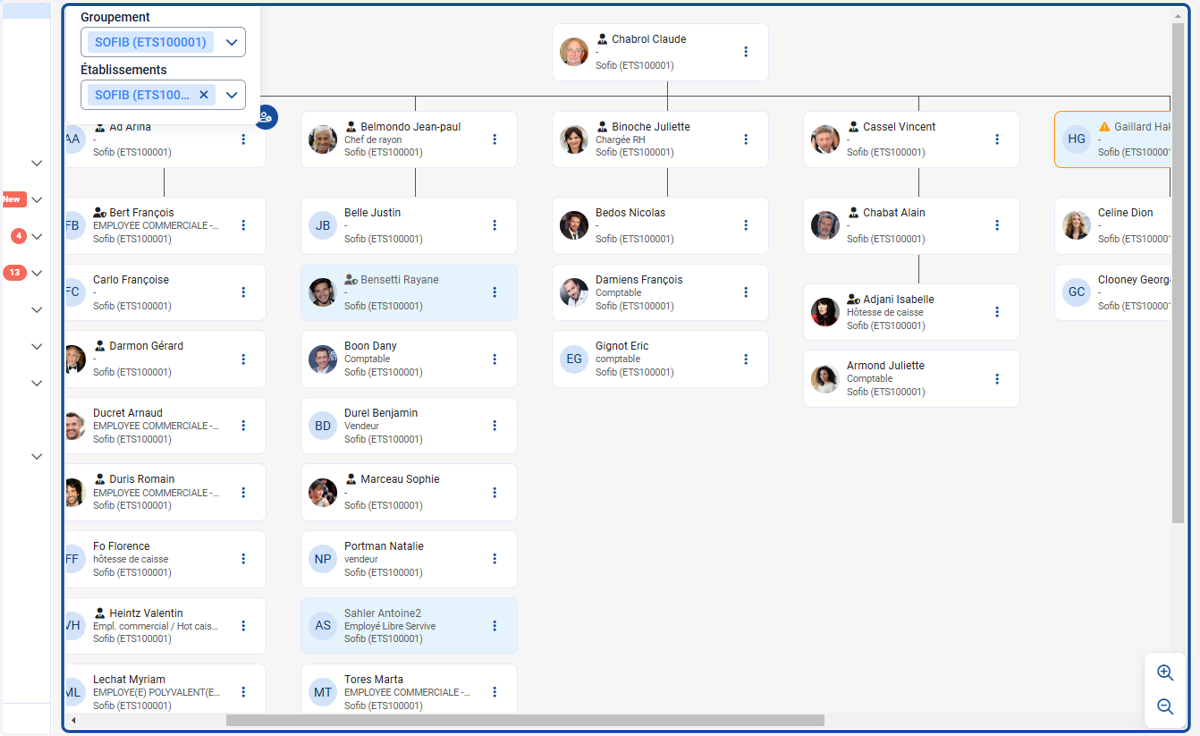Click the vertical scrollbar thumb
Image resolution: width=1200 pixels, height=736 pixels.
pos(1178,272)
